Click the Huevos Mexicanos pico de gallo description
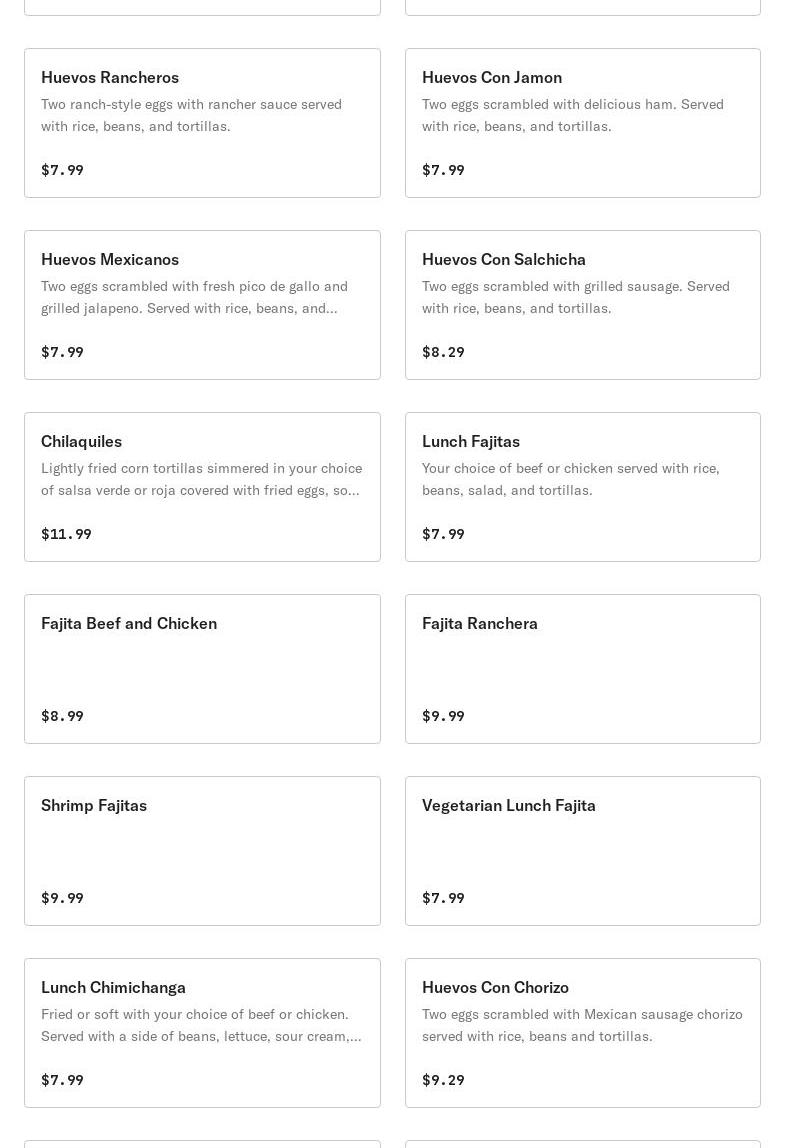This screenshot has width=785, height=1148. tap(194, 297)
